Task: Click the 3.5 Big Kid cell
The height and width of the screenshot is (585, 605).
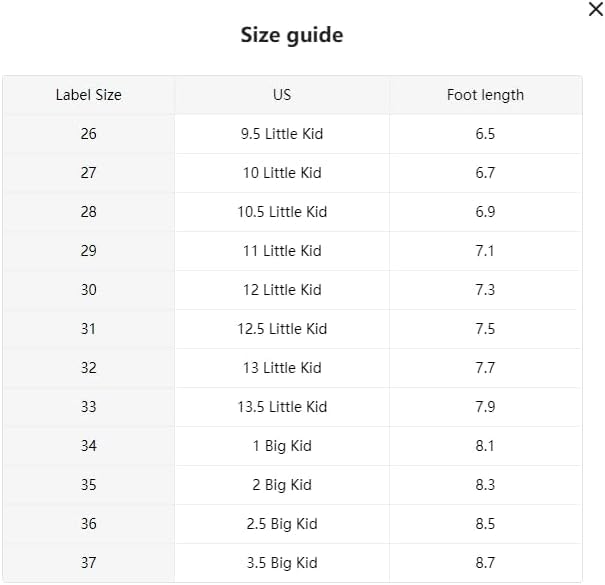Action: [x=282, y=563]
